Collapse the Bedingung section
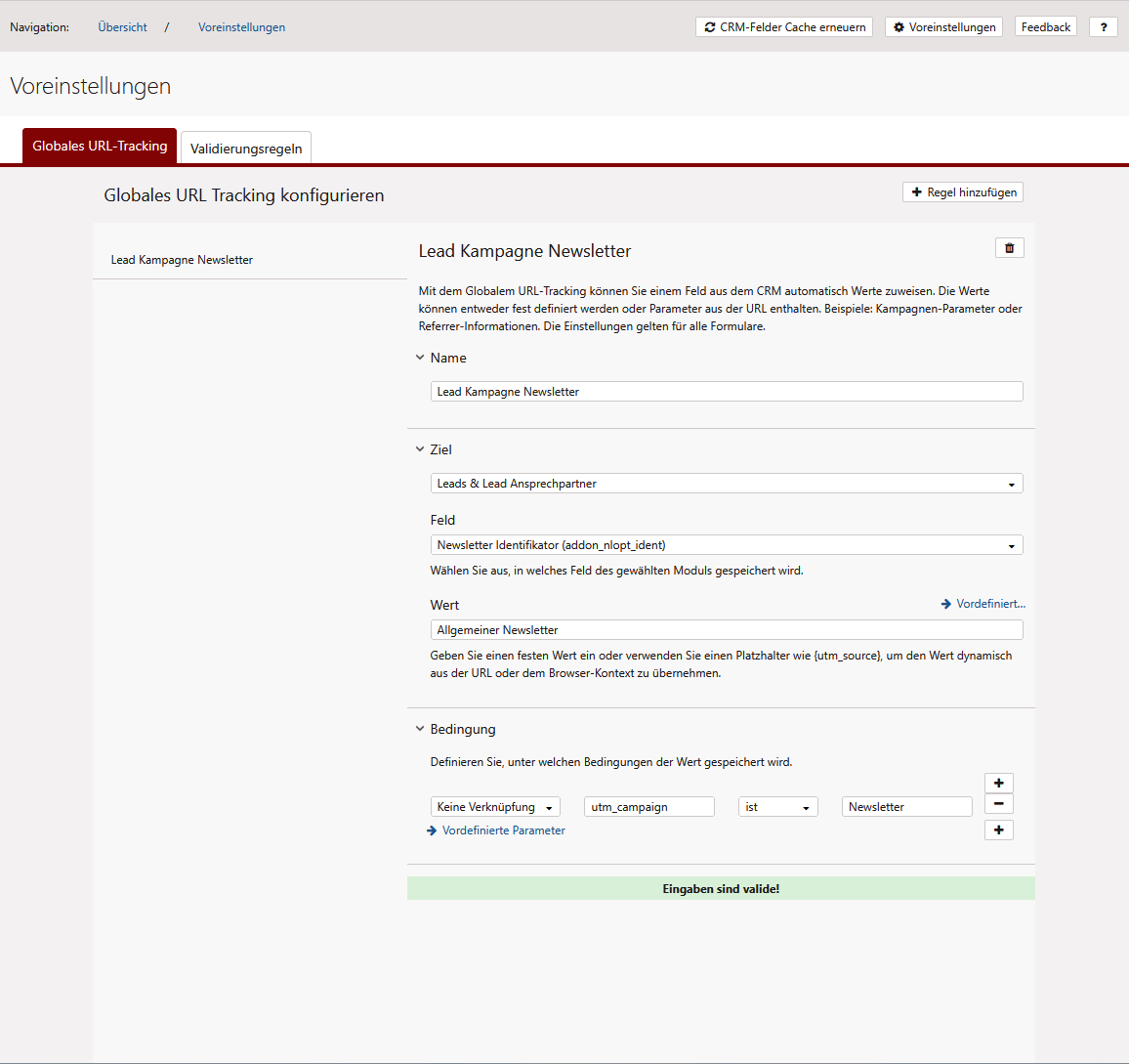The height and width of the screenshot is (1064, 1129). 420,729
